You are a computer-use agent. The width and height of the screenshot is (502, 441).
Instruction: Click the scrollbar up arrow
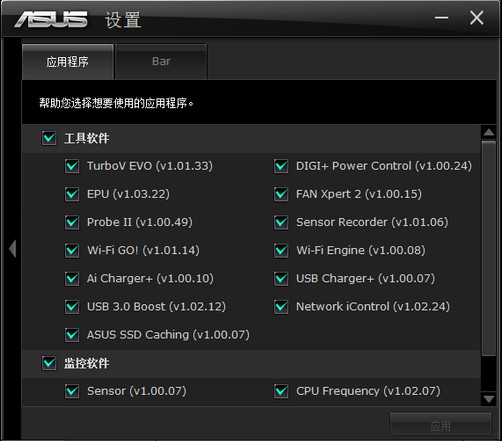coord(489,132)
